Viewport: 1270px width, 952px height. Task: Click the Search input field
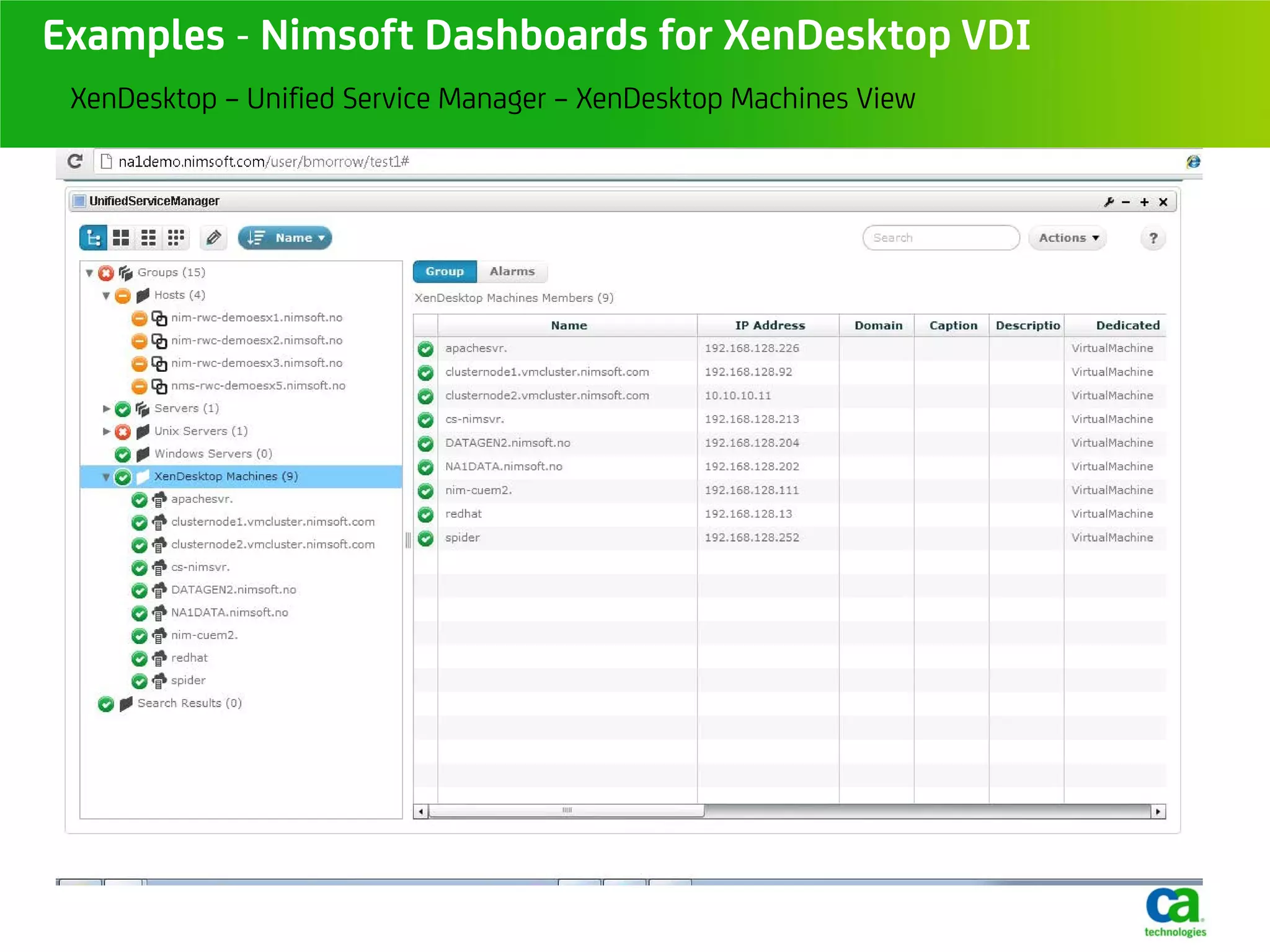(x=941, y=238)
